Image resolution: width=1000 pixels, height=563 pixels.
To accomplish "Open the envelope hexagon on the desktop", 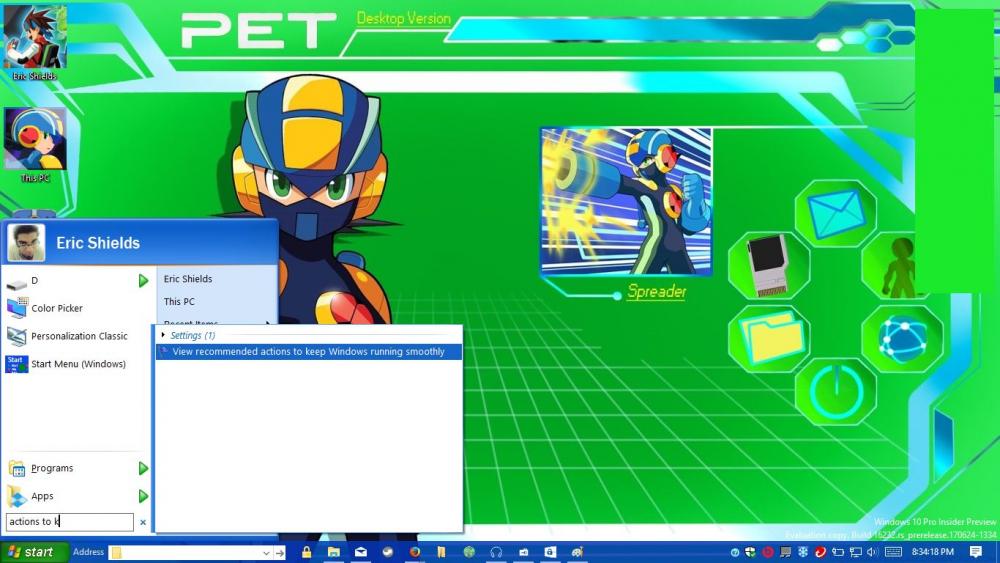I will point(835,213).
